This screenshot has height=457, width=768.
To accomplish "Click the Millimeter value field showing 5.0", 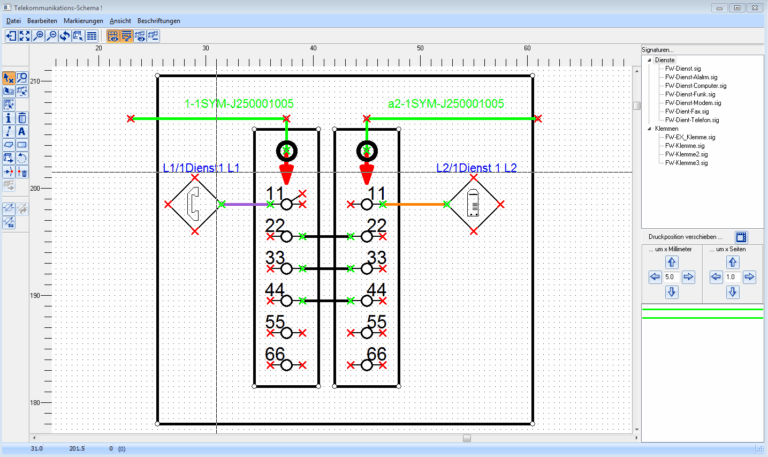I will pyautogui.click(x=671, y=276).
